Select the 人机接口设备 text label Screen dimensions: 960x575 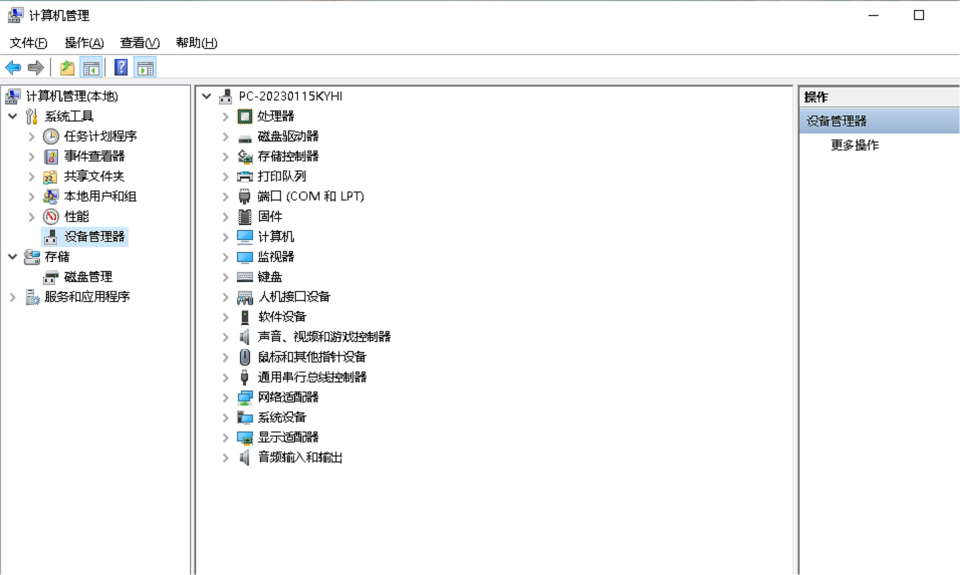coord(294,297)
